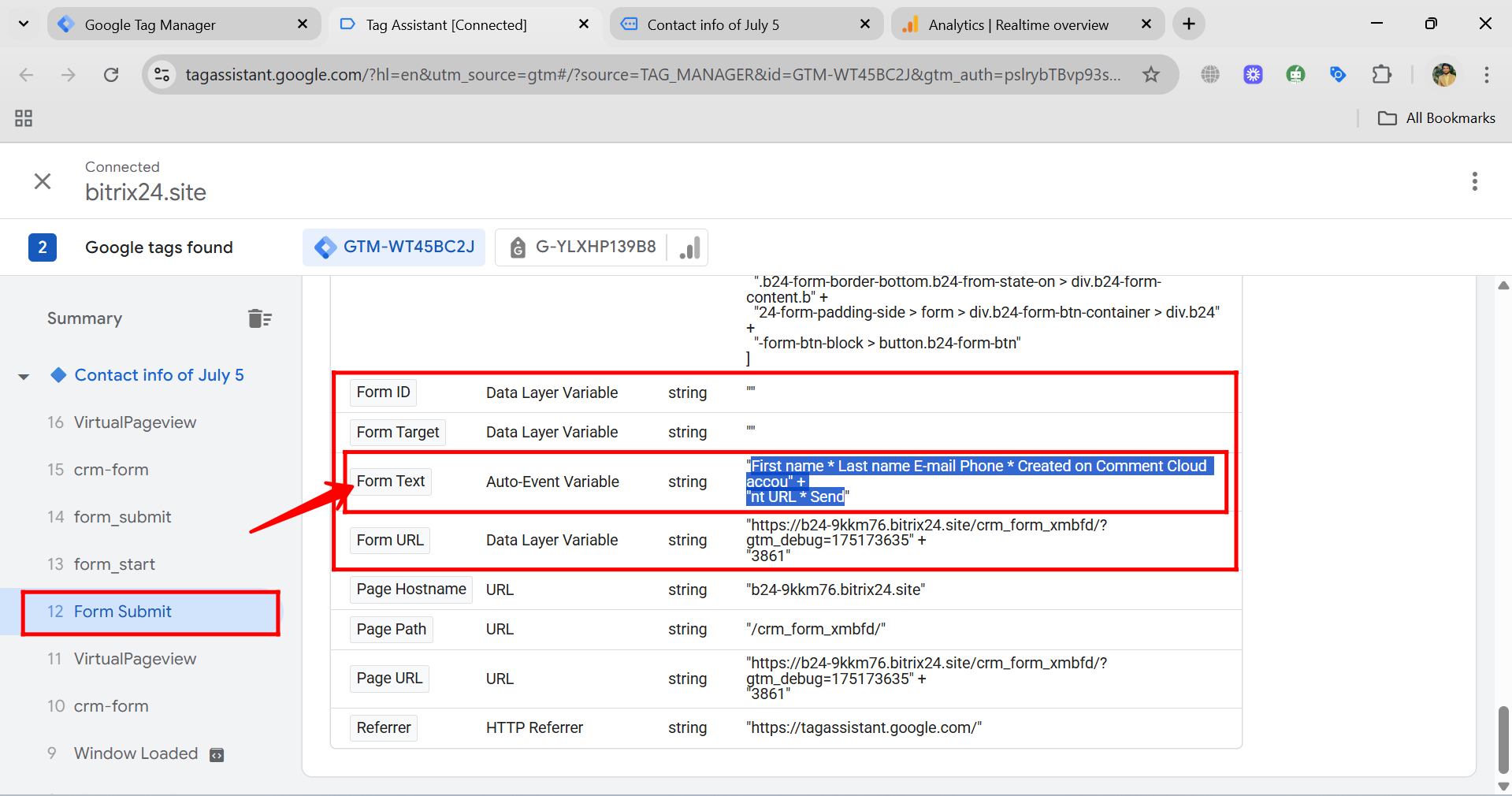The image size is (1512, 796).
Task: Click the highlighted Form Text value
Action: [979, 481]
